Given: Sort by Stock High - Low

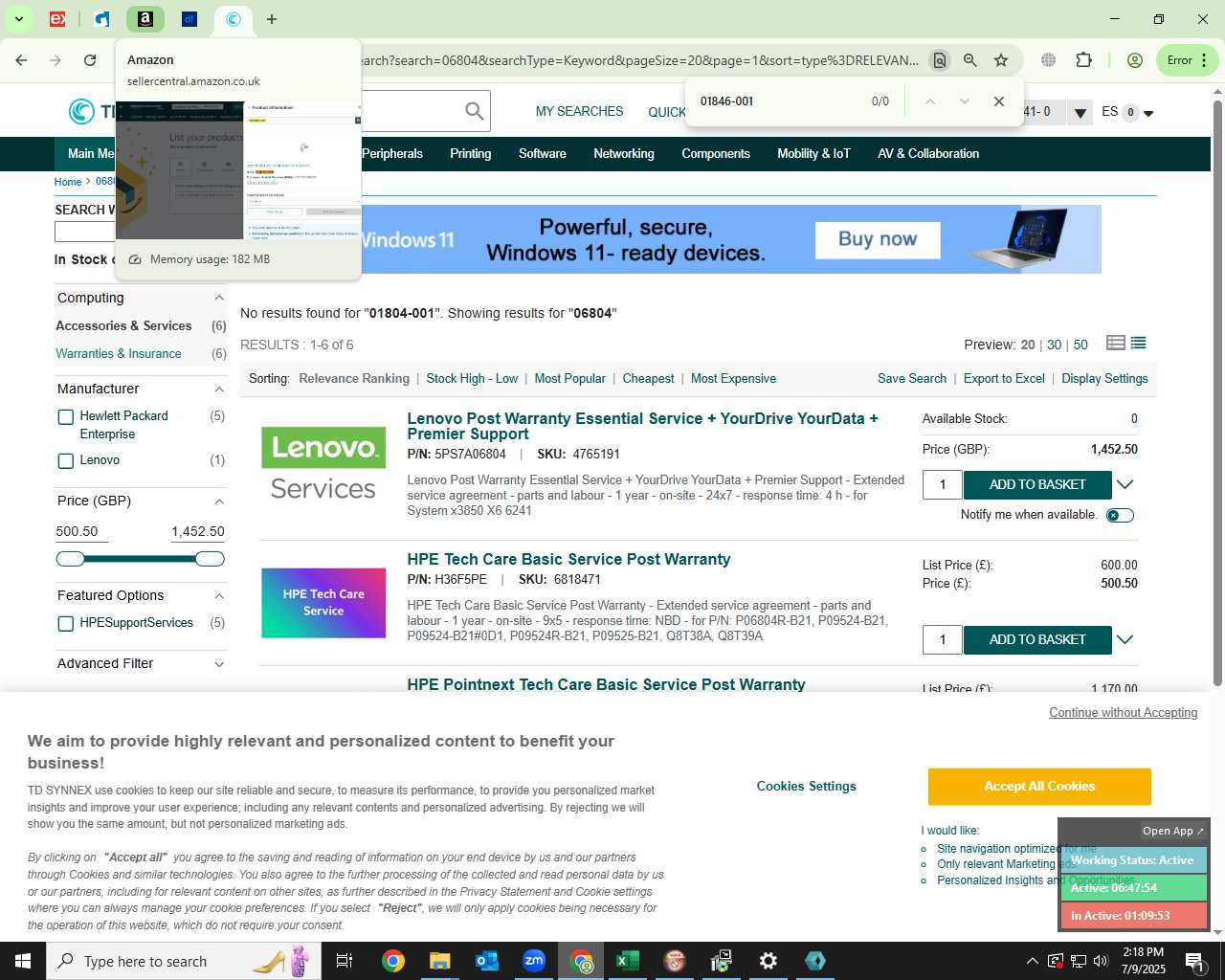Looking at the screenshot, I should [472, 379].
